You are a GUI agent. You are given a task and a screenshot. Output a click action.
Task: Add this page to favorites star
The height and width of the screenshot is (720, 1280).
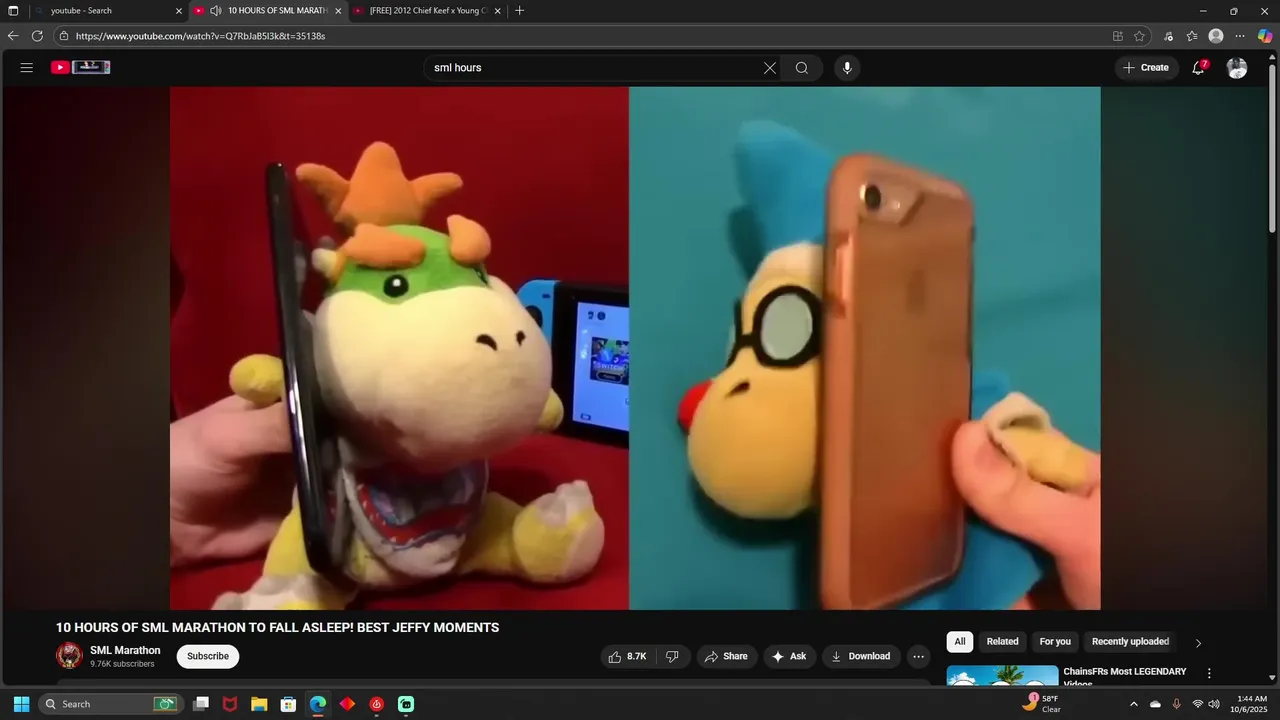(x=1140, y=36)
